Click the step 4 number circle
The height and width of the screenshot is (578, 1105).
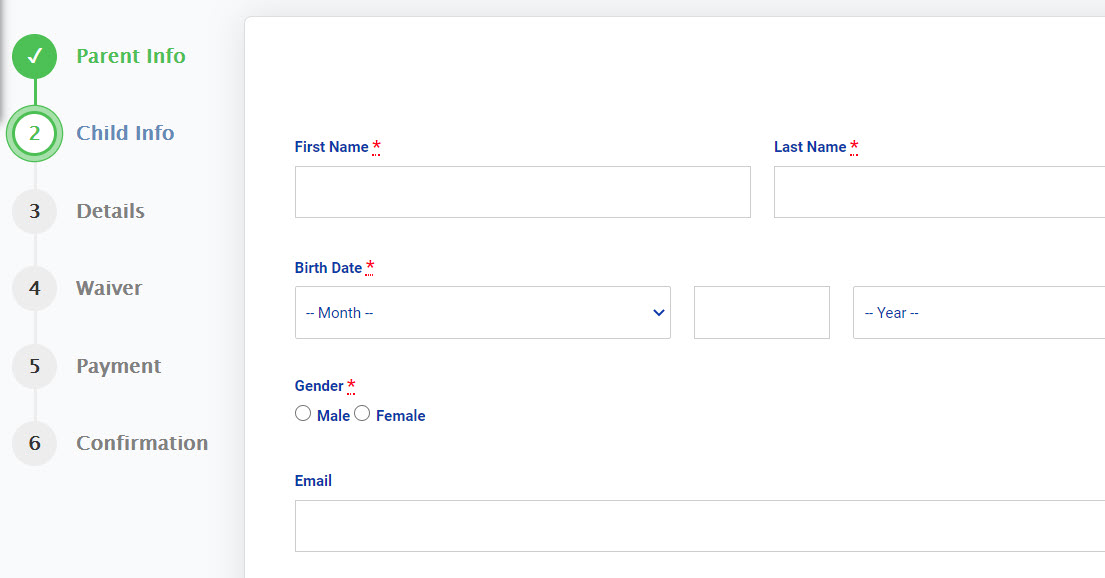[x=35, y=288]
